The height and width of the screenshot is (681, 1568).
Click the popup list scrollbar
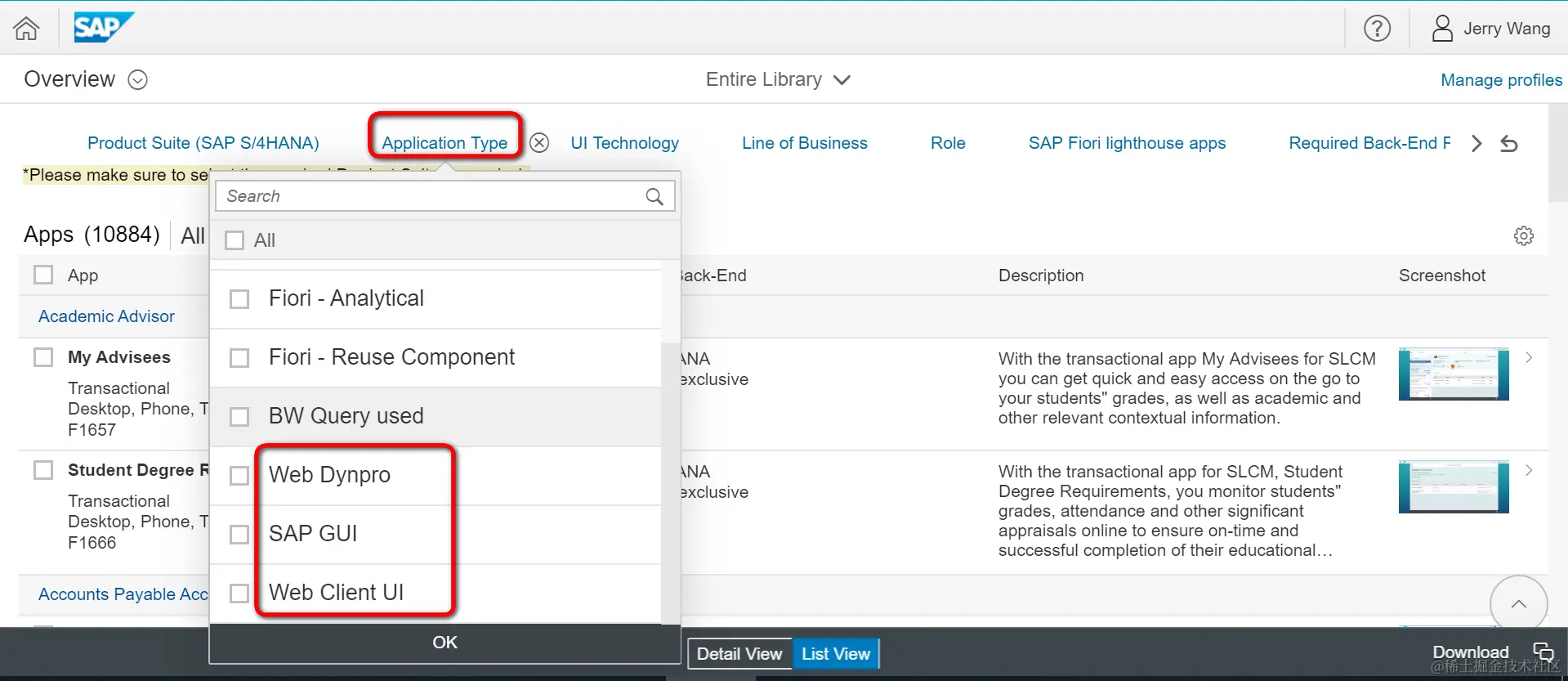coord(670,482)
